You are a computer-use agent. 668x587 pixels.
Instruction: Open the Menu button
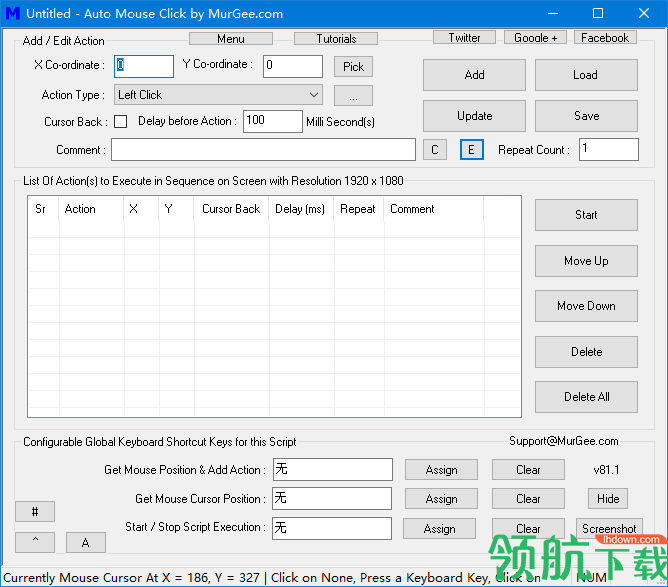[230, 39]
